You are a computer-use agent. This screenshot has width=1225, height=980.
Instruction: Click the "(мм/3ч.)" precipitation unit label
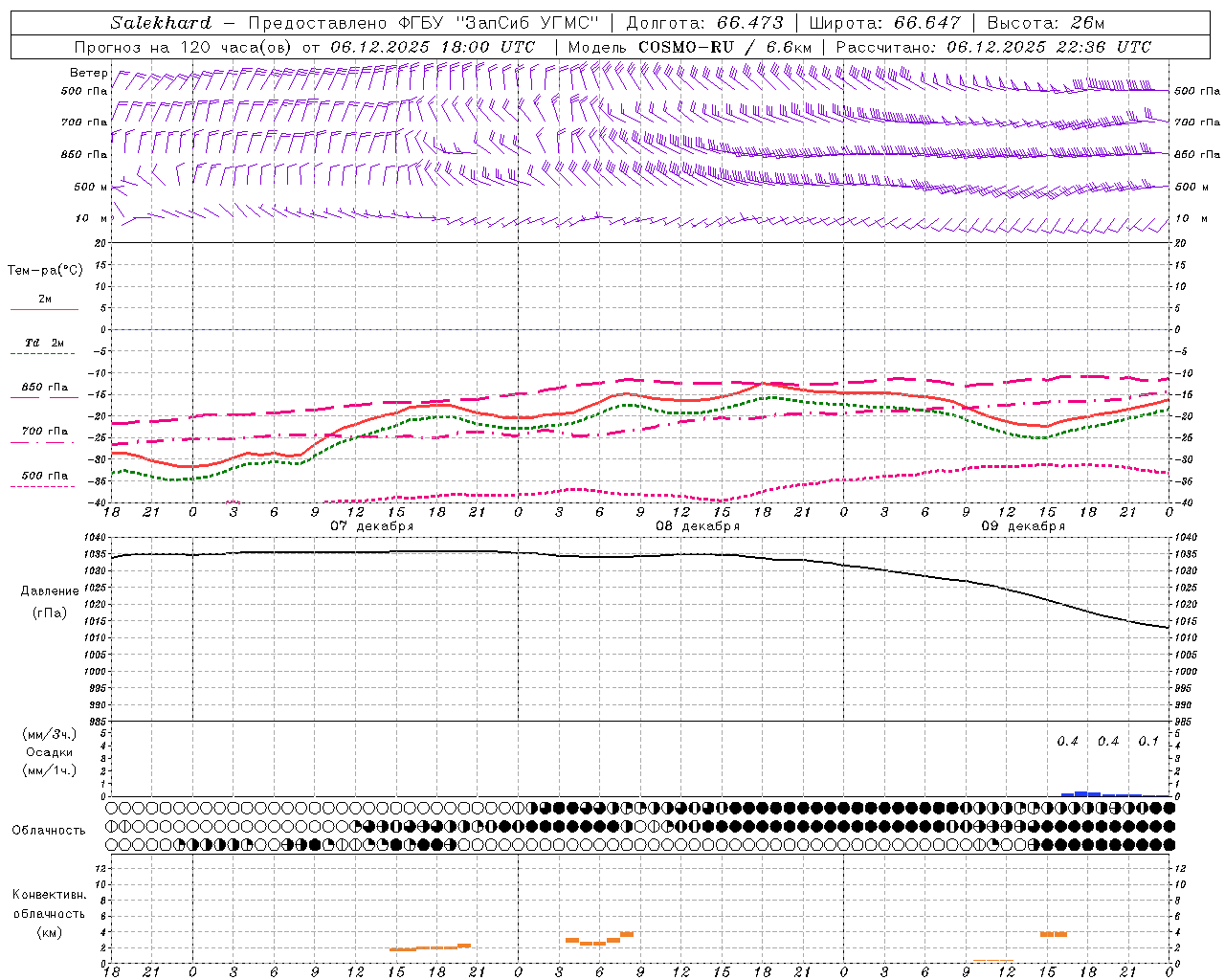50,734
